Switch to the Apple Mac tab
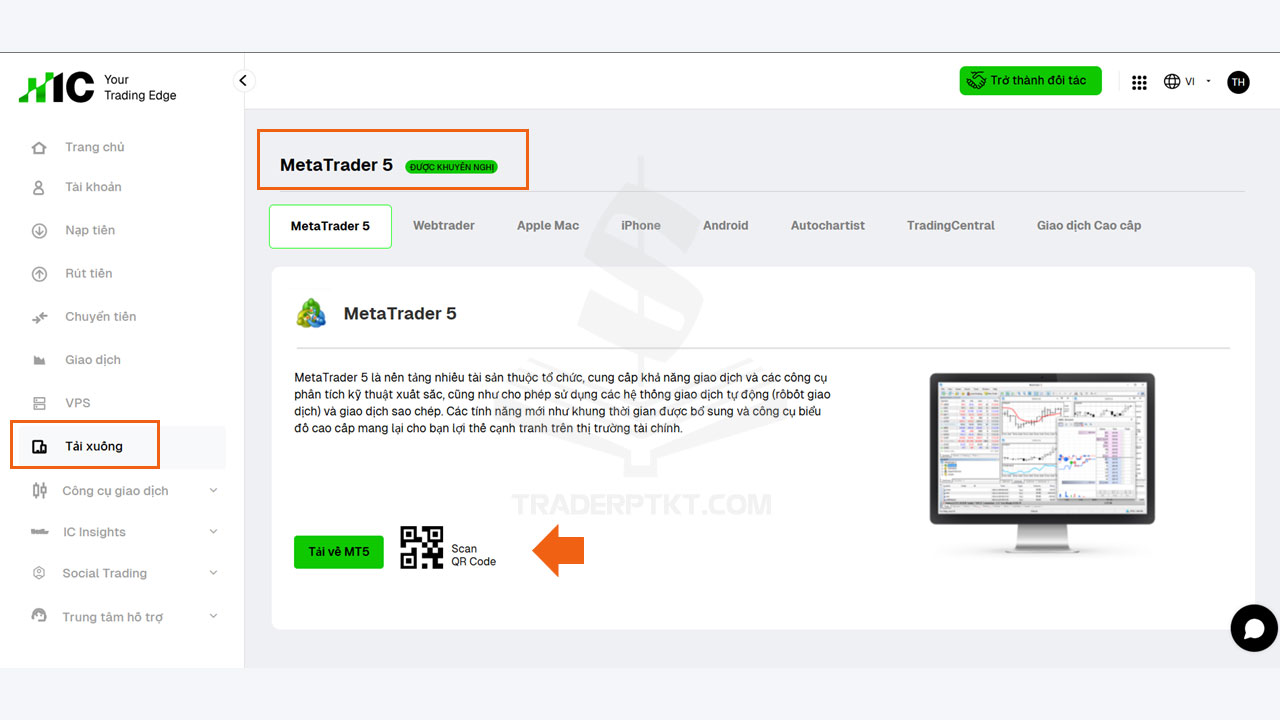Viewport: 1280px width, 720px height. coord(548,226)
